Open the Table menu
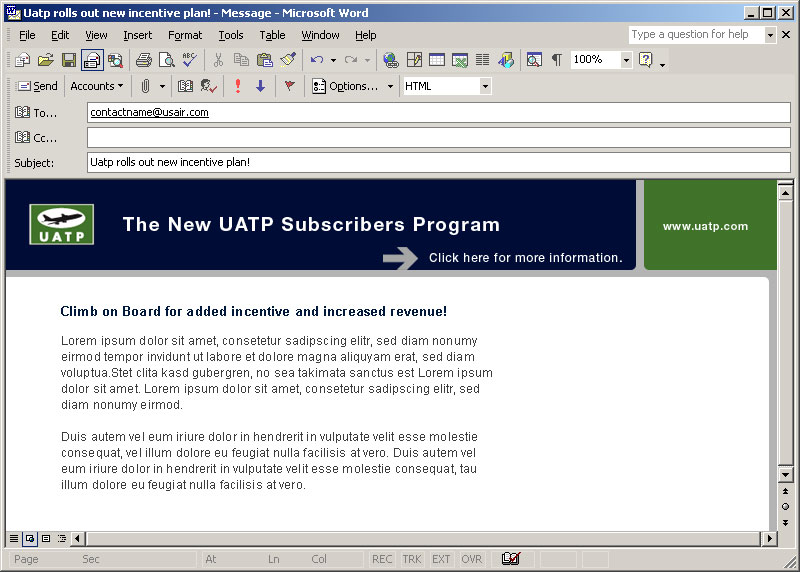Viewport: 800px width, 572px height. (272, 35)
